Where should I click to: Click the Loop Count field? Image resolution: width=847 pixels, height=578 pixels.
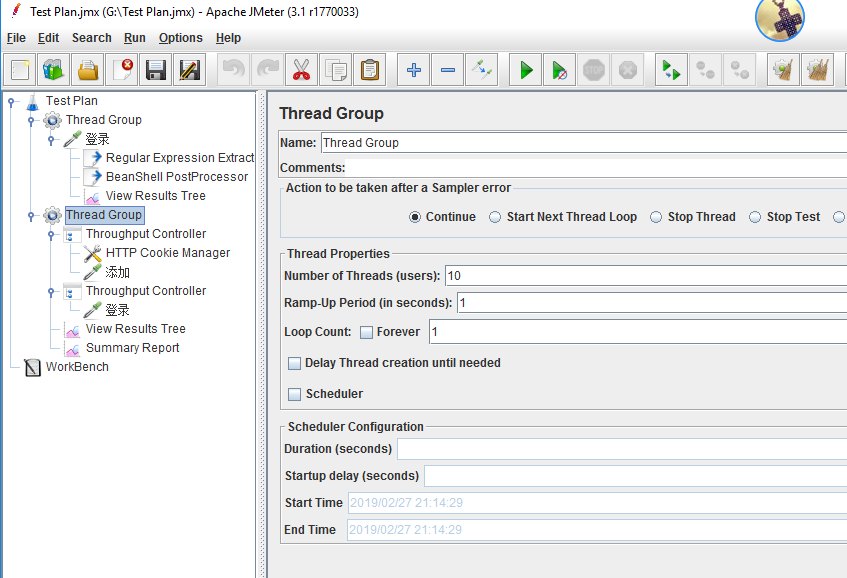click(x=638, y=332)
